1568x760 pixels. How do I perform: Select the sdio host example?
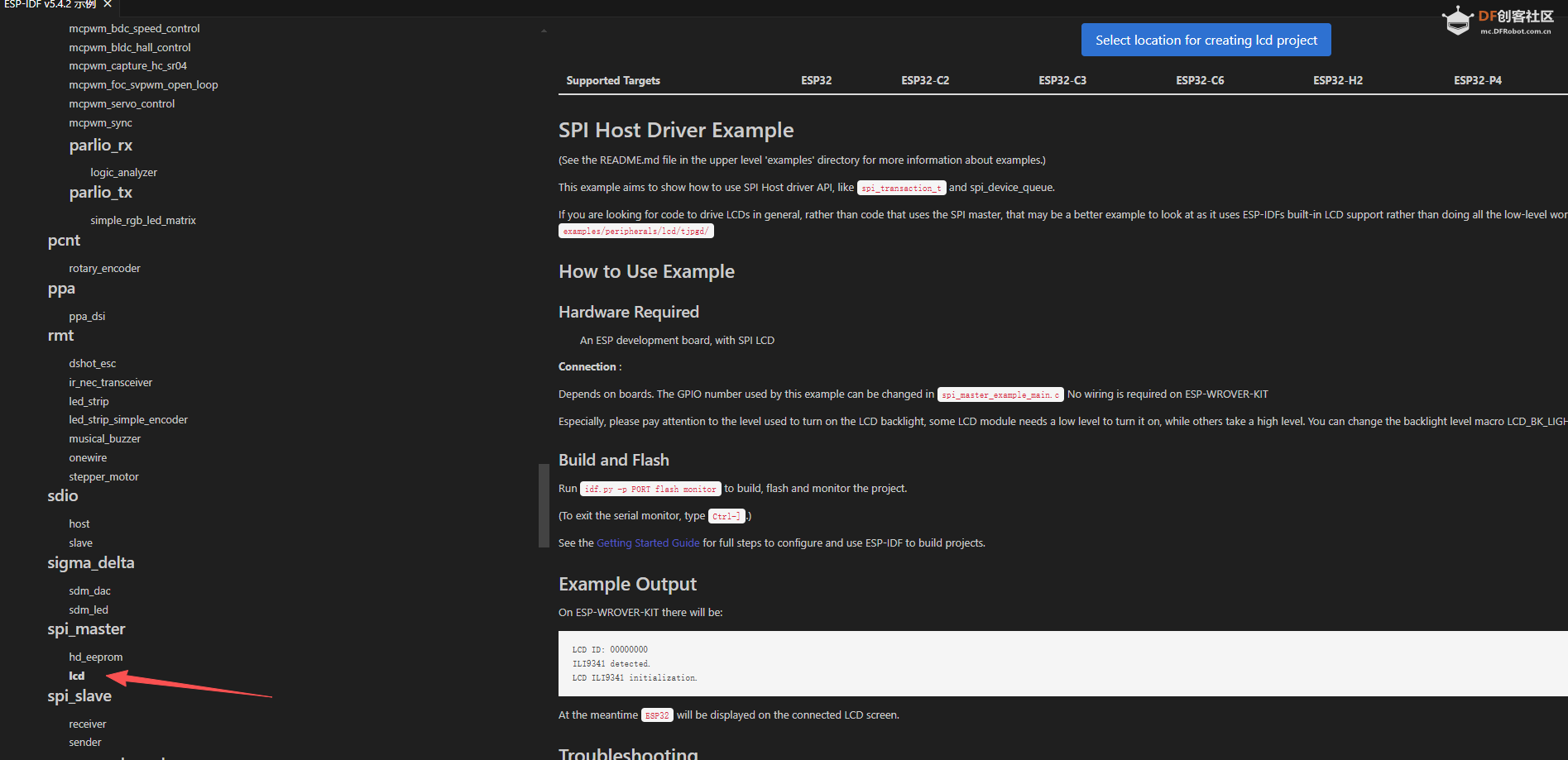(79, 524)
